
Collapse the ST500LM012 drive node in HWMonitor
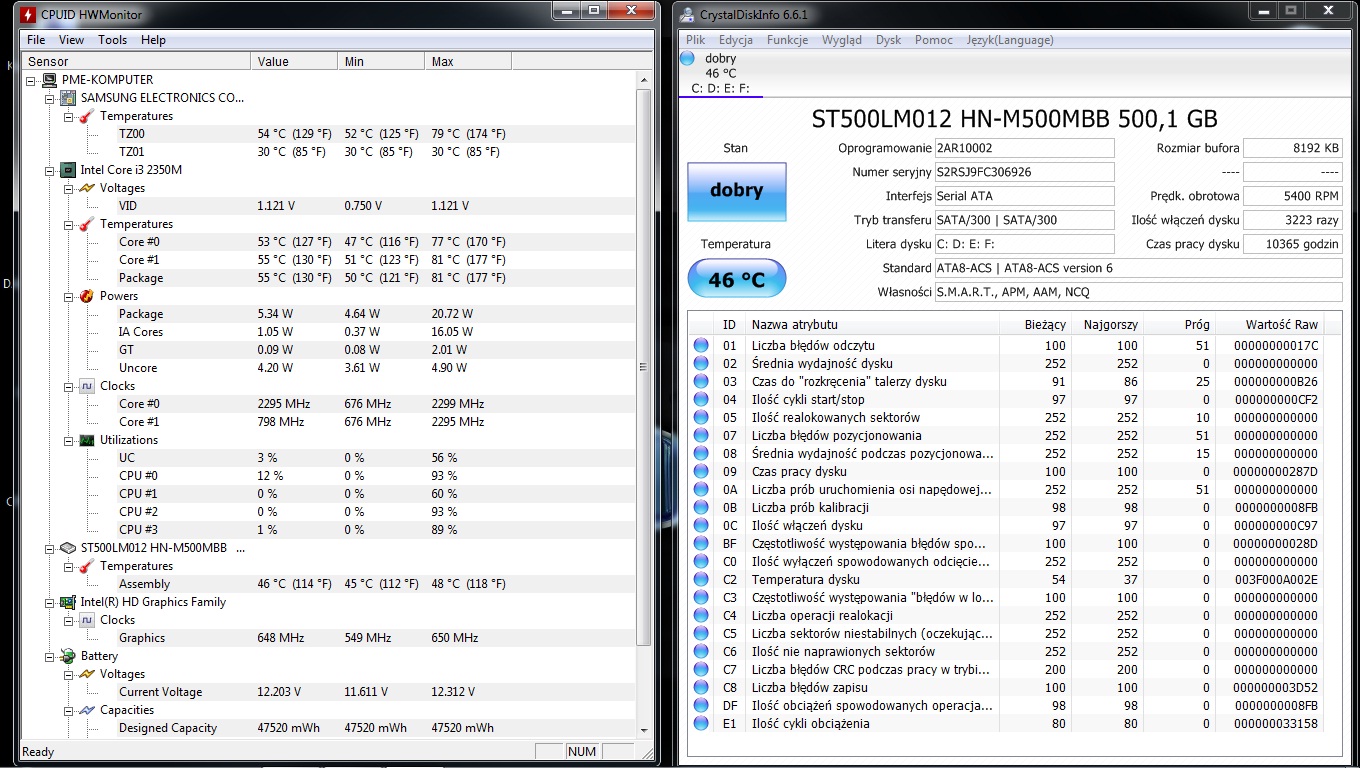click(49, 548)
